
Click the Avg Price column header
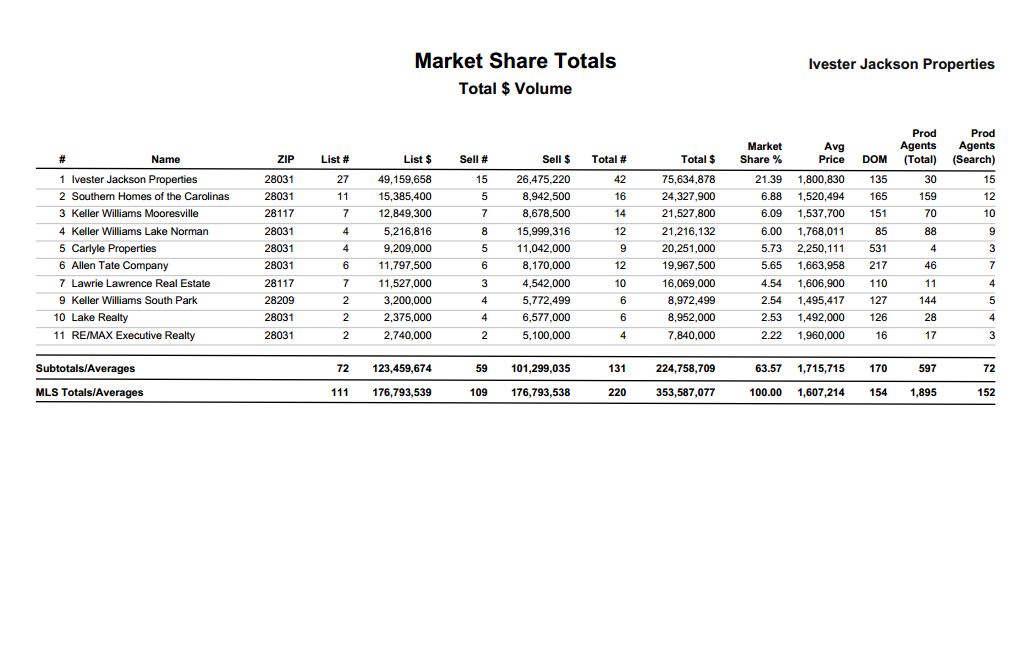pyautogui.click(x=832, y=153)
